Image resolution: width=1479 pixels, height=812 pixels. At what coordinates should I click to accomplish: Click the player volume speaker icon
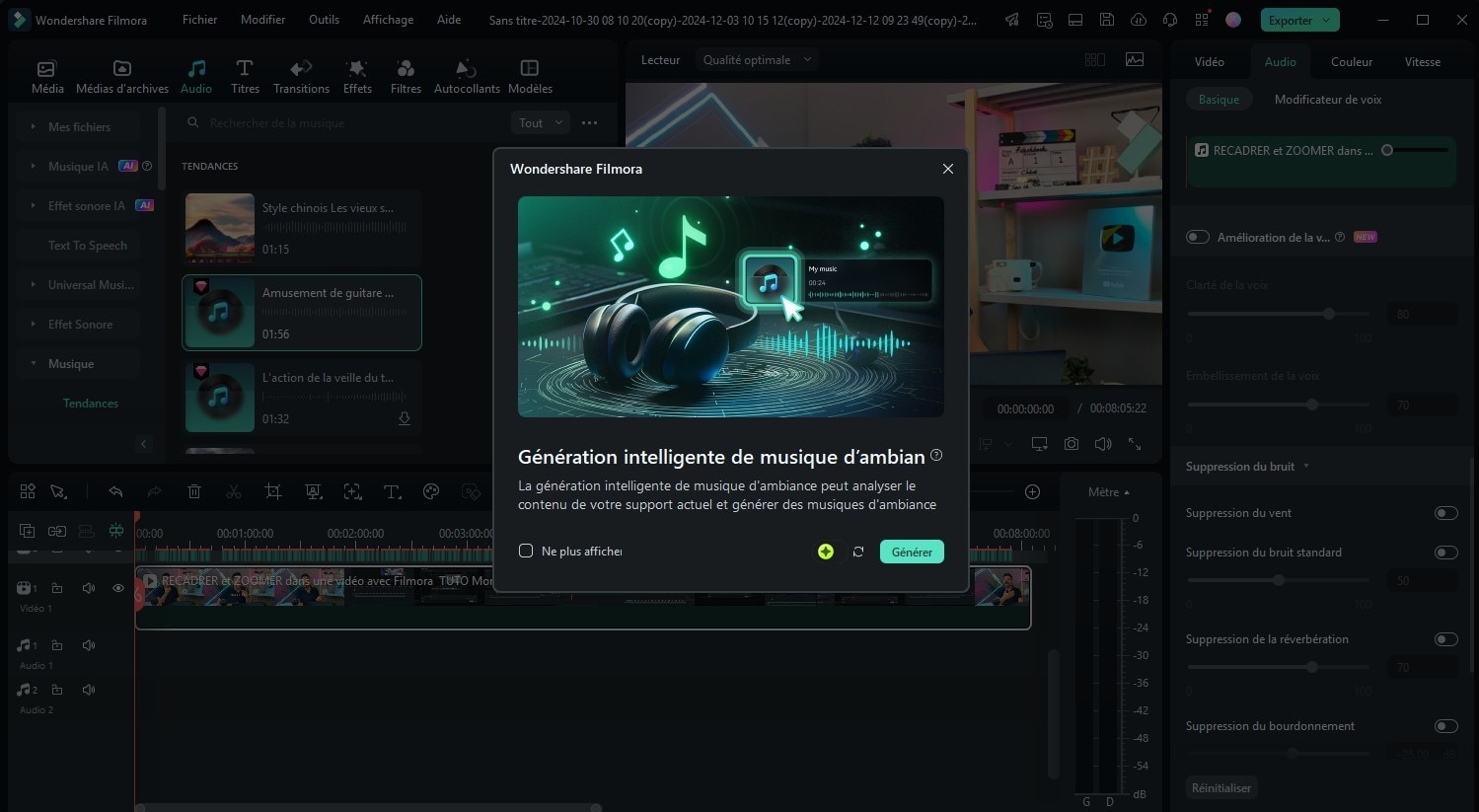[1103, 444]
